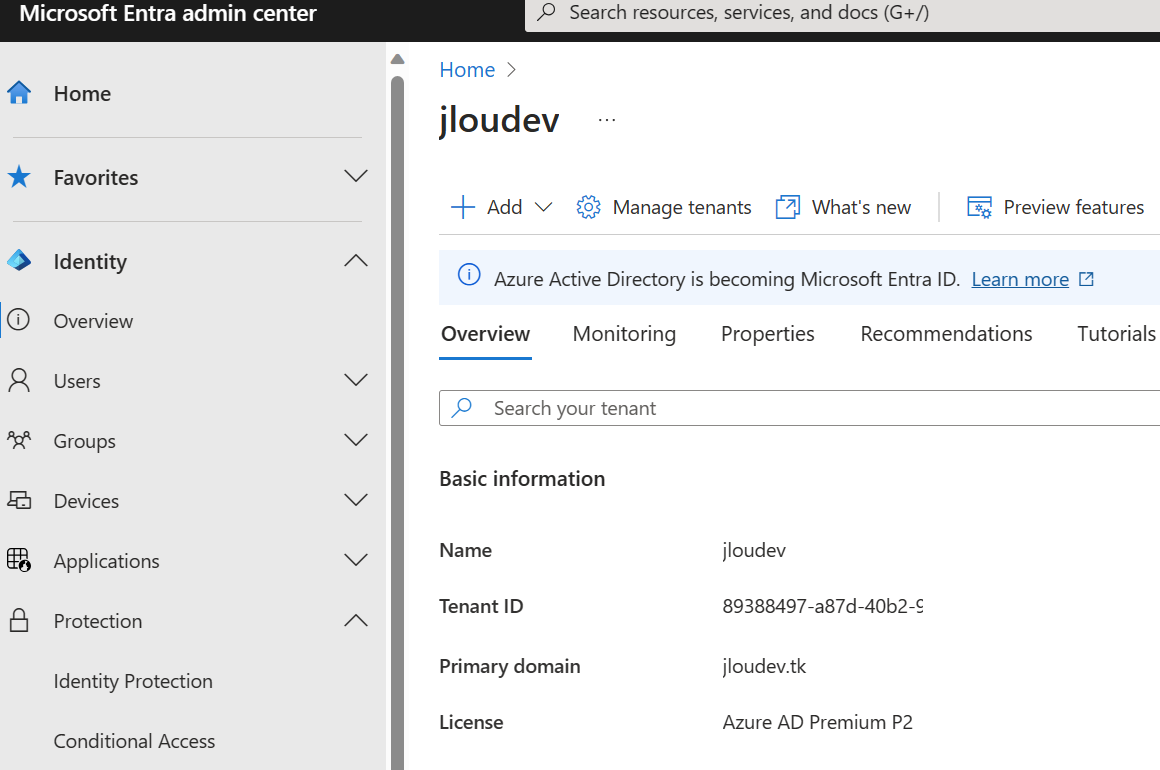Click the Users label in sidebar

click(x=77, y=381)
